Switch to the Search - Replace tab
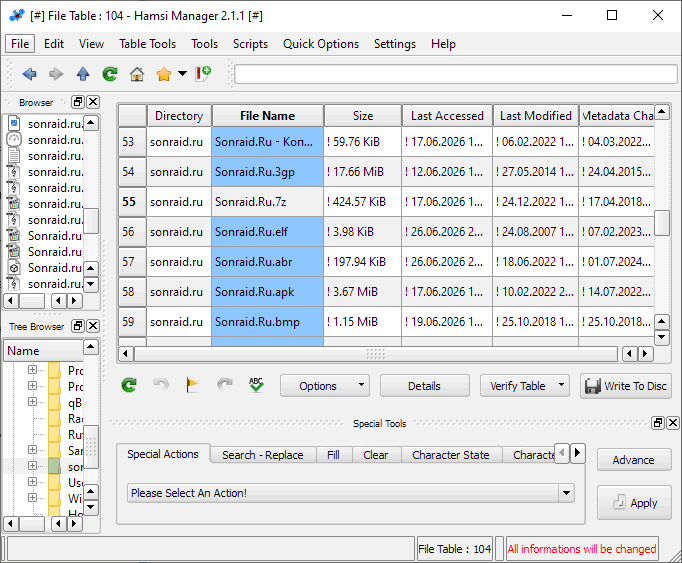The width and height of the screenshot is (682, 563). click(x=263, y=455)
